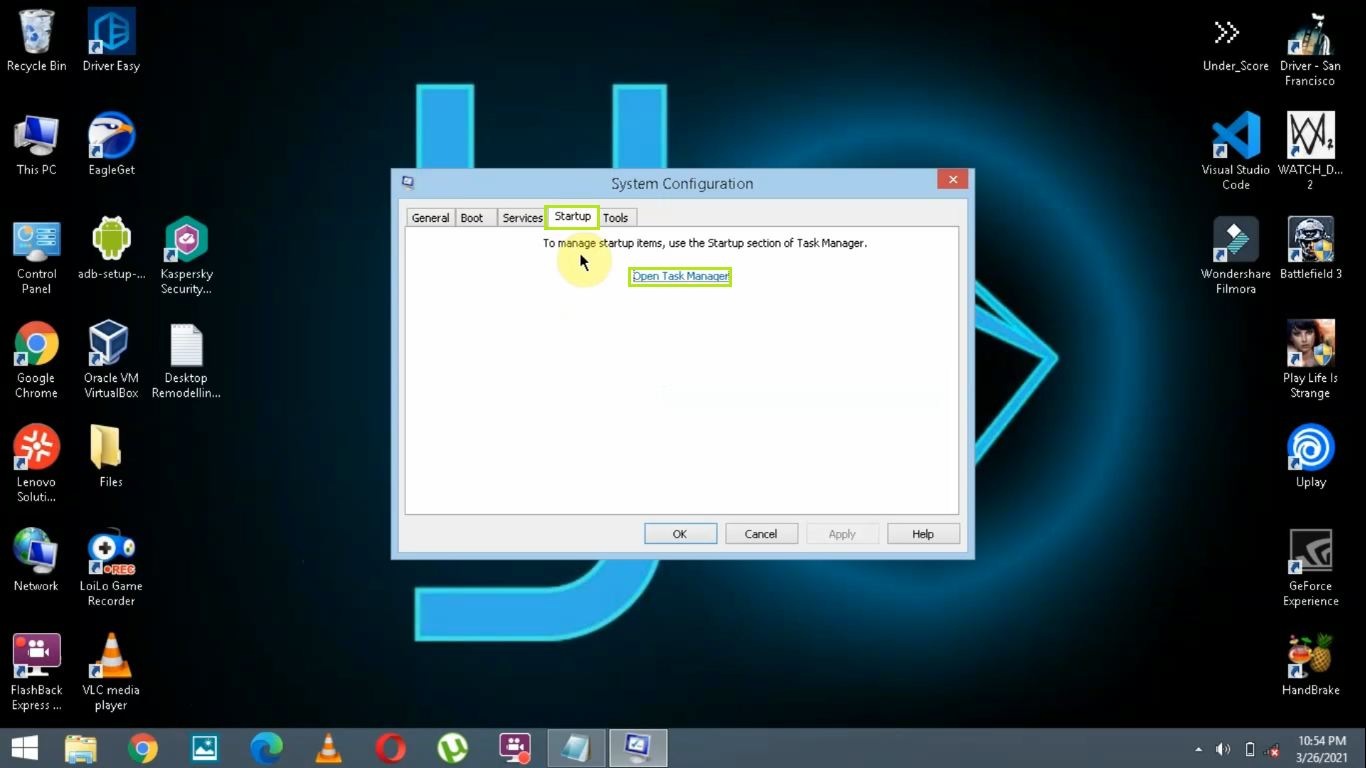The image size is (1366, 768).
Task: Launch Opera browser from the taskbar
Action: (x=390, y=747)
